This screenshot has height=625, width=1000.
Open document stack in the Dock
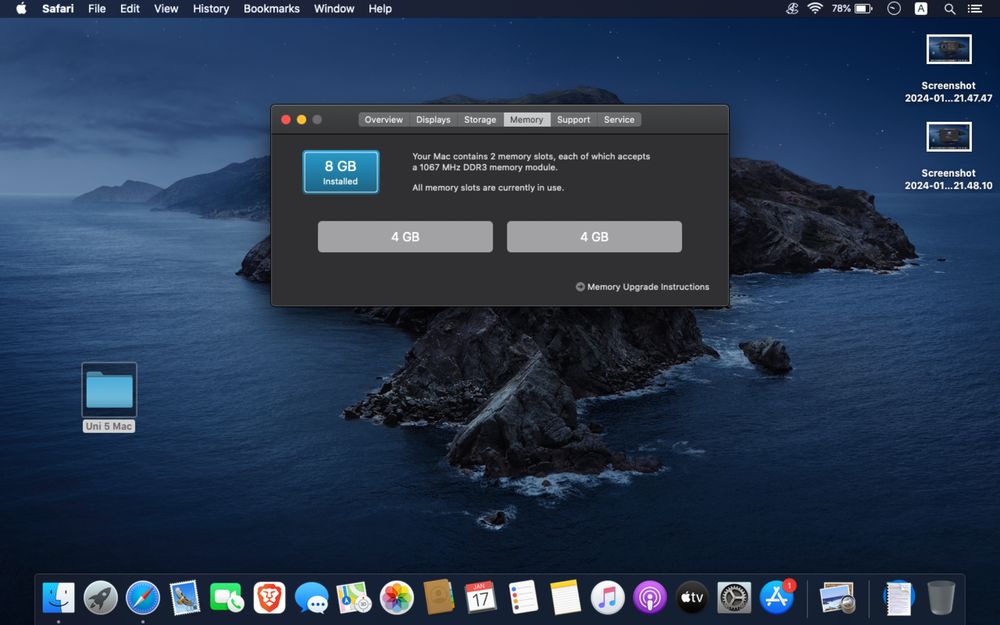[x=898, y=598]
